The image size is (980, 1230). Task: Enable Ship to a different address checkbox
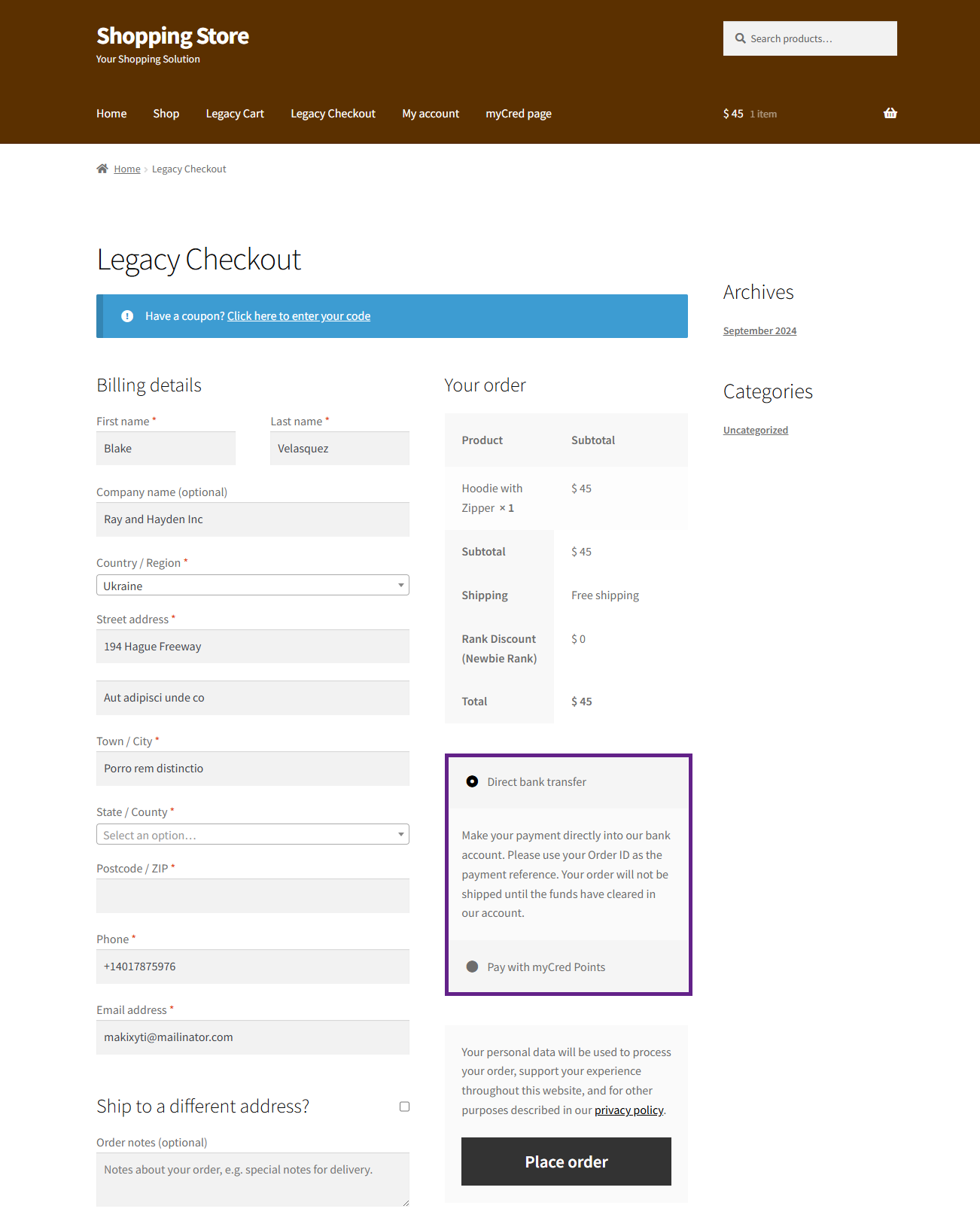tap(404, 1107)
